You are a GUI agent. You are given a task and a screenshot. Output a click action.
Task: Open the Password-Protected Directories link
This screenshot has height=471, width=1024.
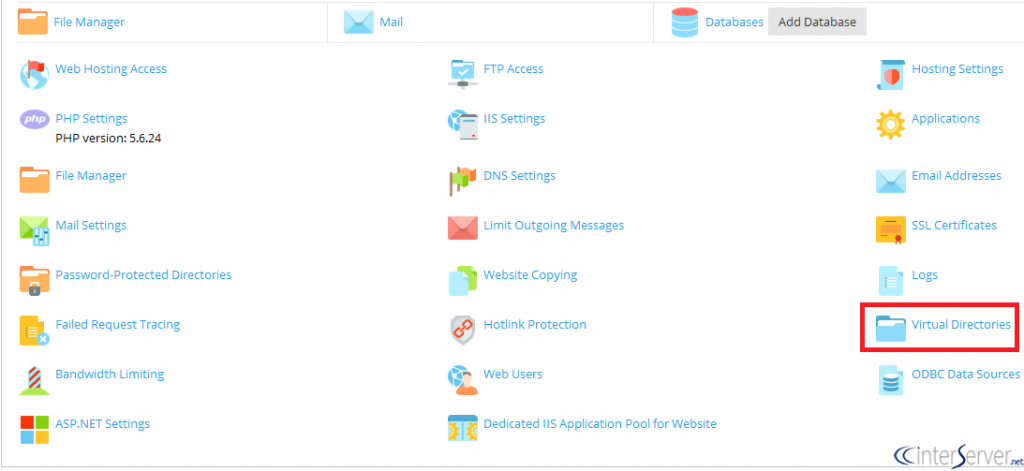pos(144,275)
